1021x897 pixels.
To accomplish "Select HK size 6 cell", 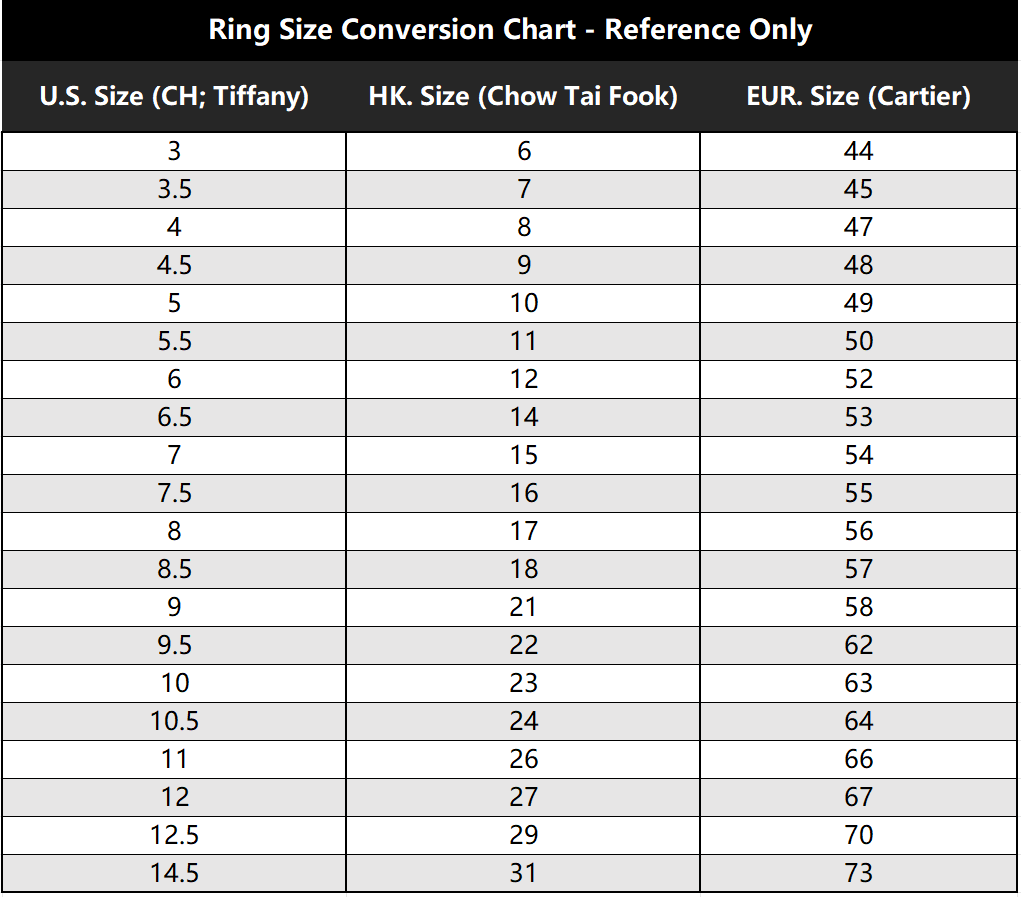I will point(523,151).
